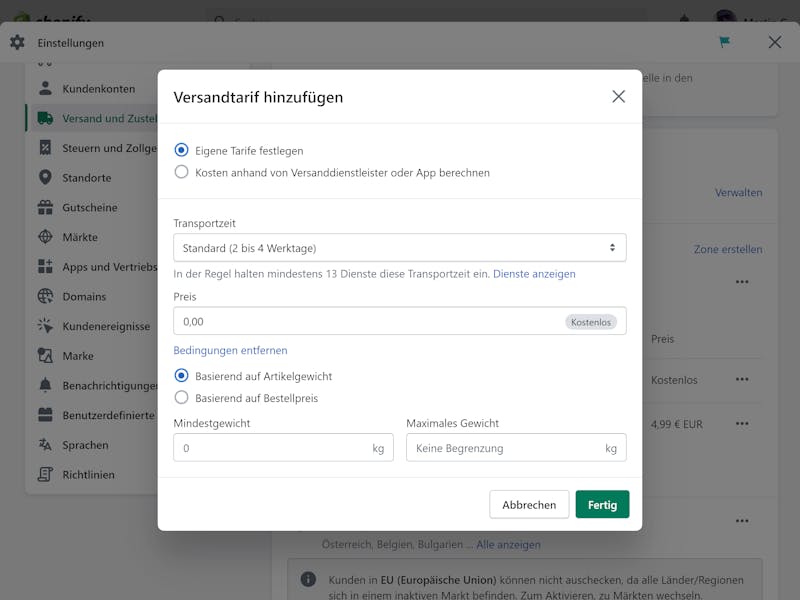The image size is (800, 600).
Task: Click the Benutzerdefinierte Daten drawer icon
Action: tap(45, 415)
